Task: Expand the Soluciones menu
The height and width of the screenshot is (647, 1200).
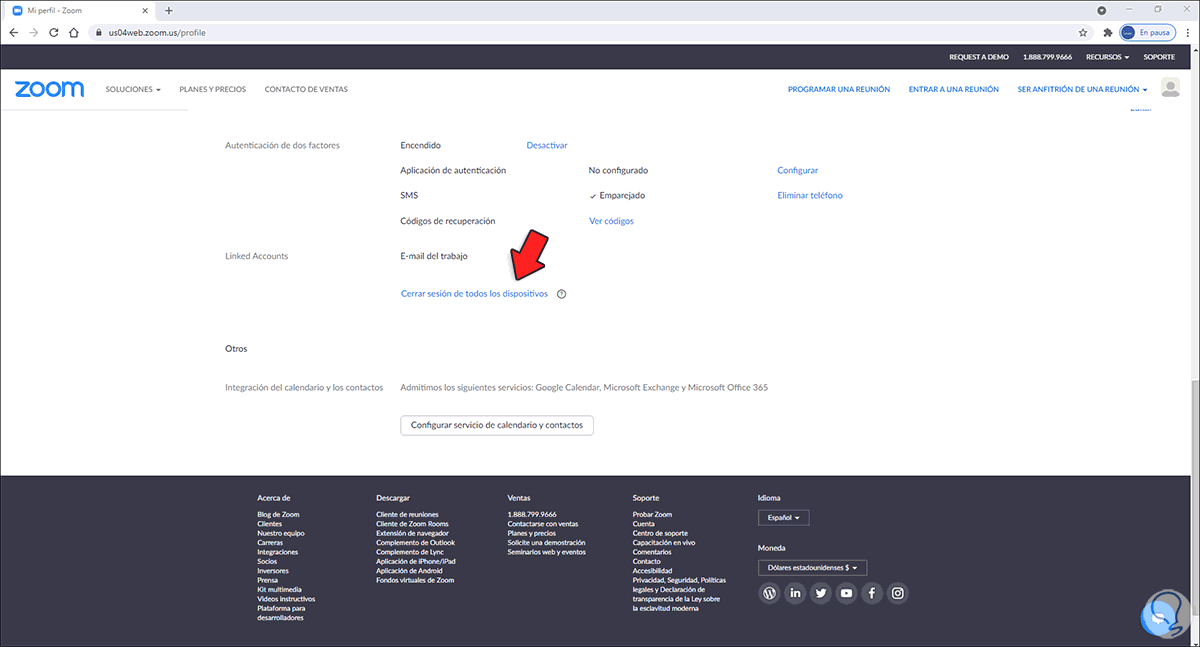Action: tap(133, 89)
